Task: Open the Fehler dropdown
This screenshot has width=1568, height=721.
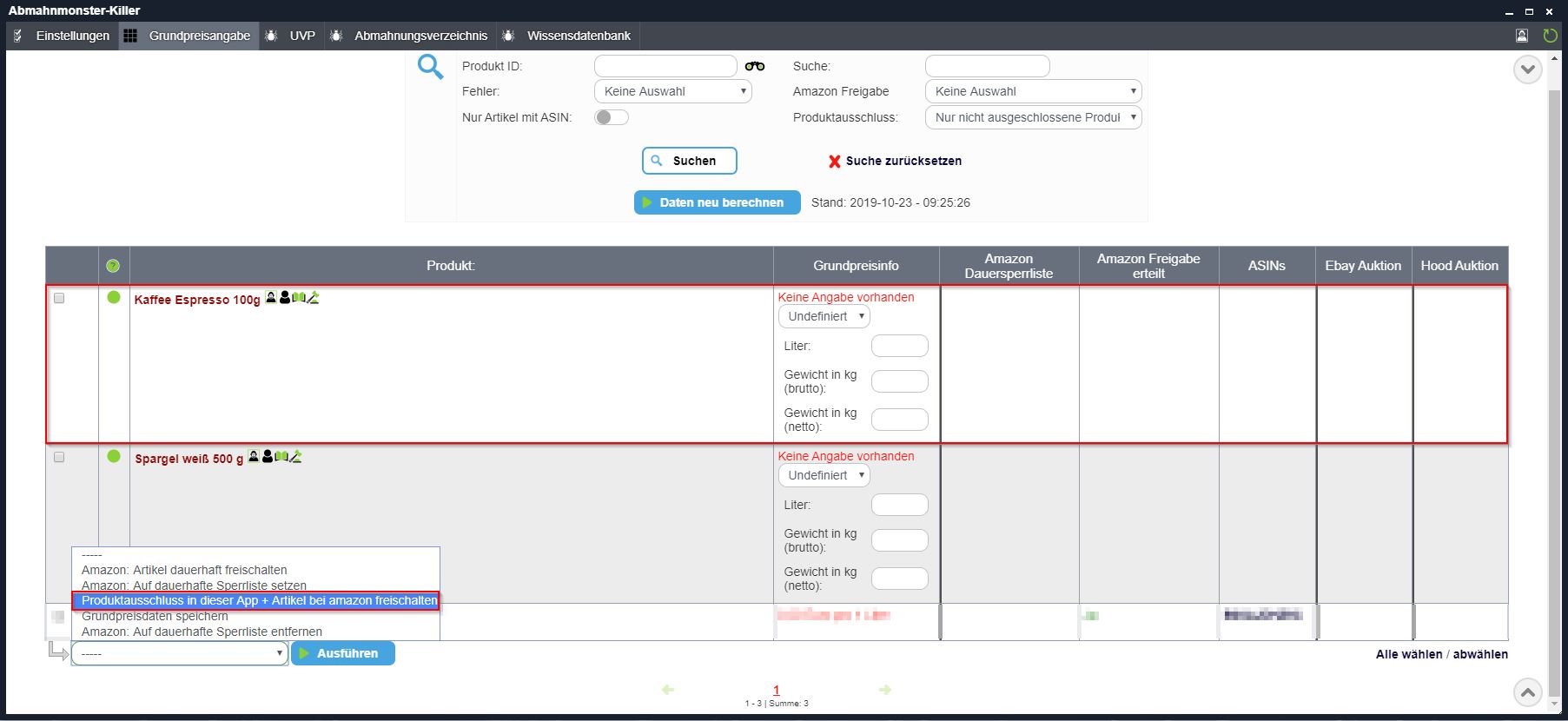Action: click(x=672, y=91)
